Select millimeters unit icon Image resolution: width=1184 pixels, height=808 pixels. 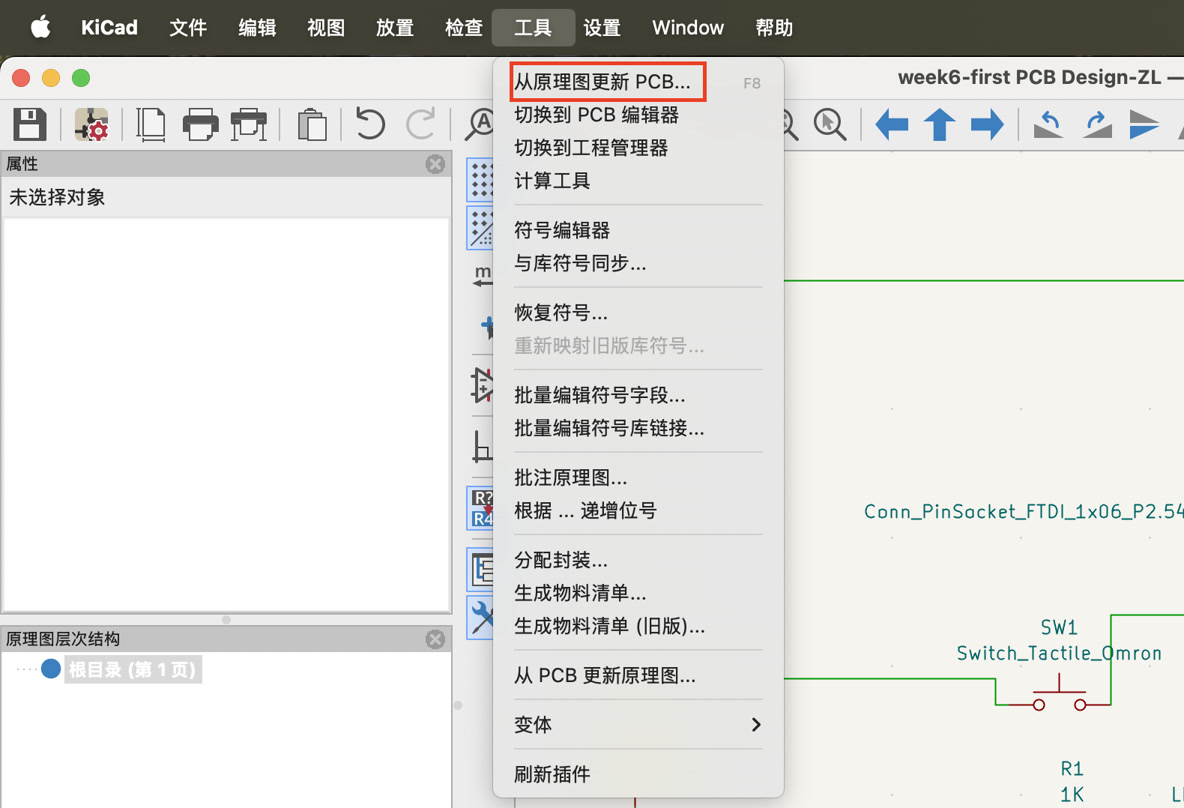click(483, 276)
